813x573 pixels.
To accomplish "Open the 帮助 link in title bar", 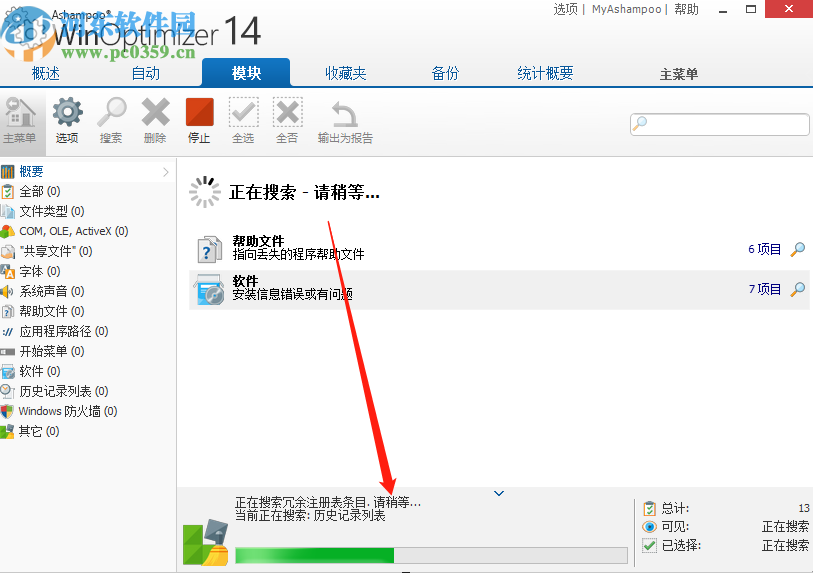I will click(x=686, y=9).
